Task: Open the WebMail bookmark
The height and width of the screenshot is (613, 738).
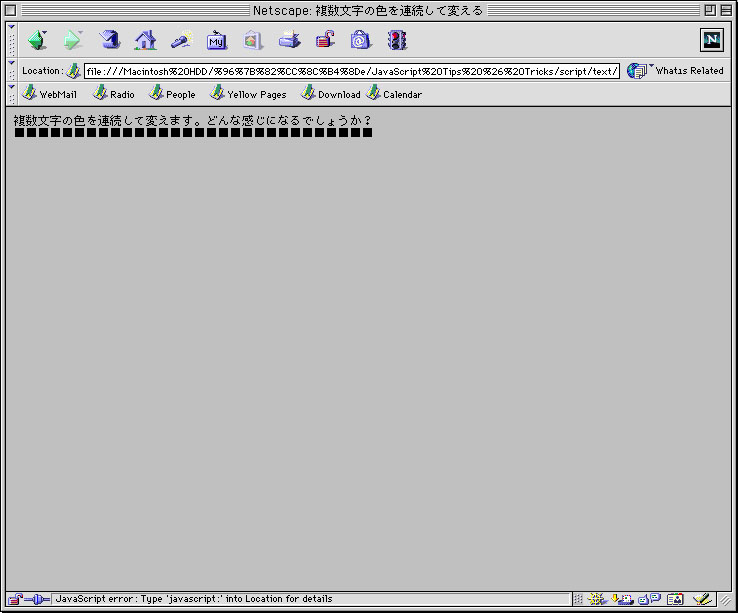Action: click(x=49, y=94)
